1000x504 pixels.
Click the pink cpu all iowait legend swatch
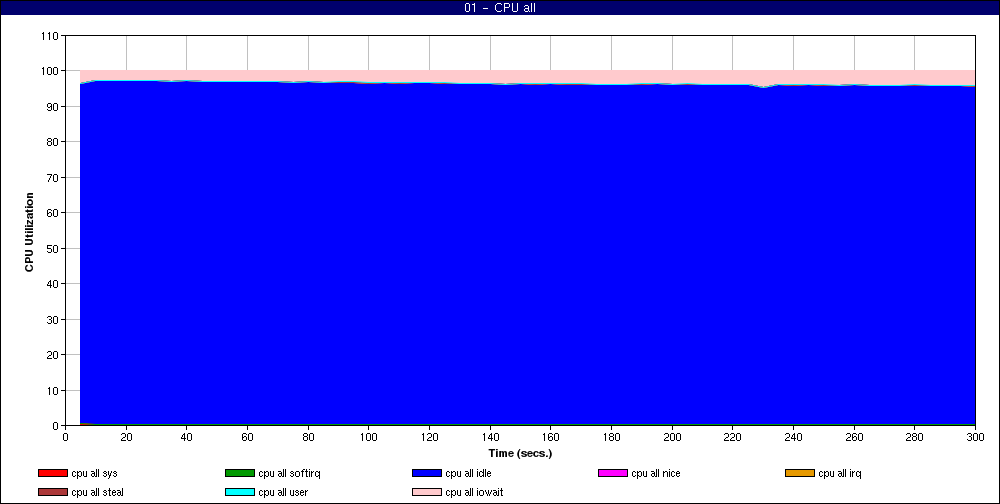(x=427, y=493)
